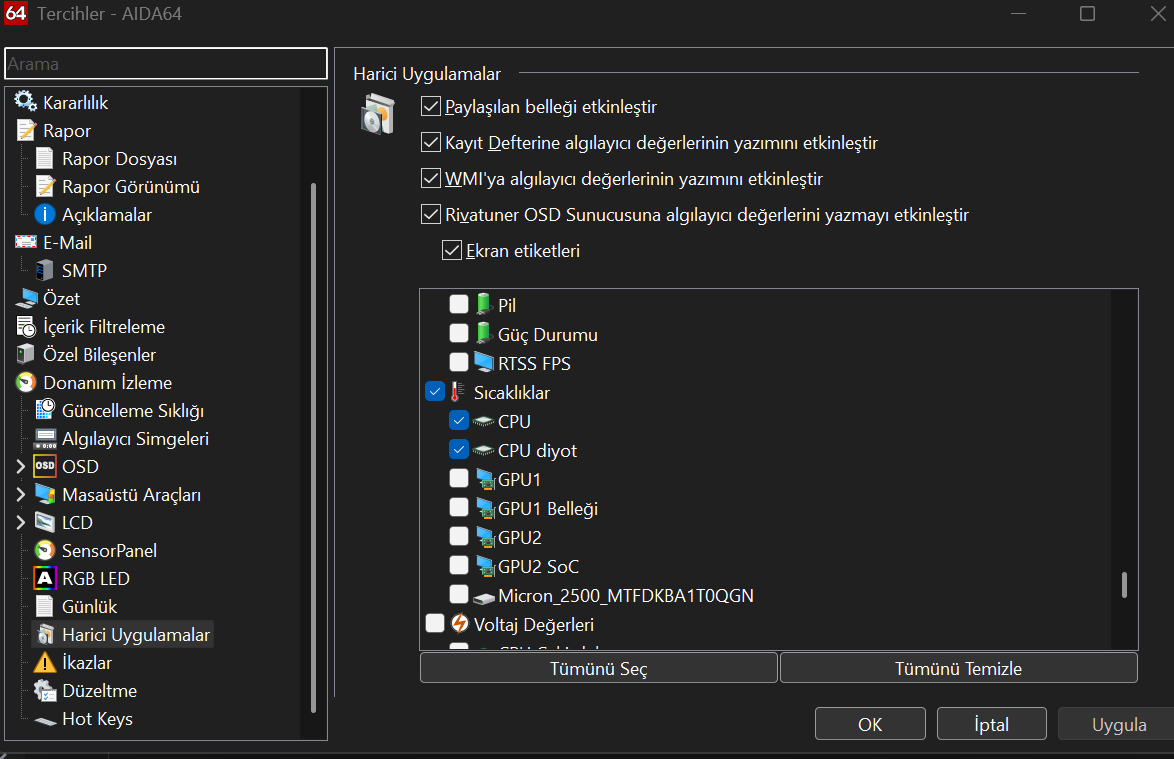Click the Arama search field

point(166,64)
